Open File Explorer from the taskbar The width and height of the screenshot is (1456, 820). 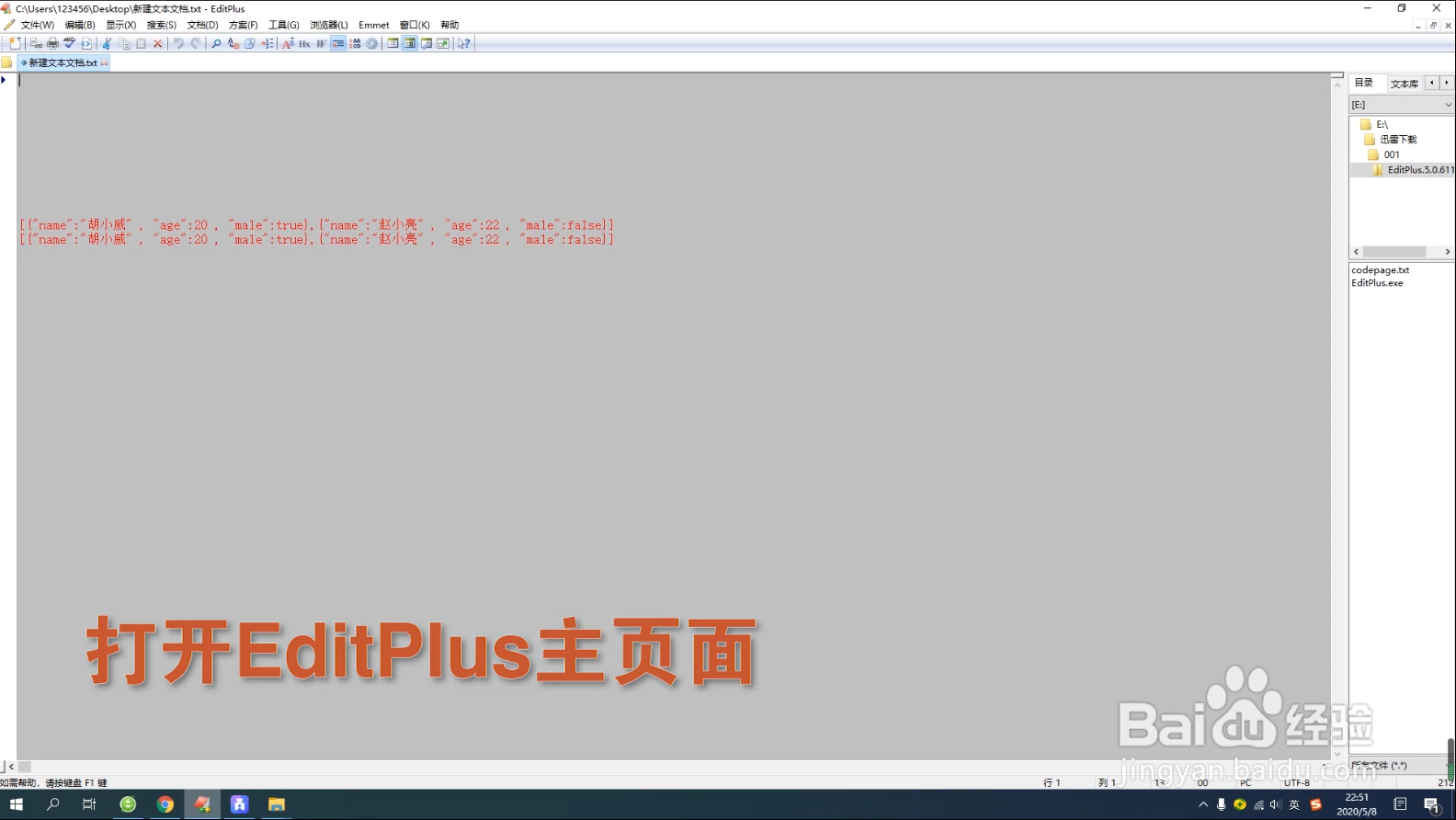[276, 804]
